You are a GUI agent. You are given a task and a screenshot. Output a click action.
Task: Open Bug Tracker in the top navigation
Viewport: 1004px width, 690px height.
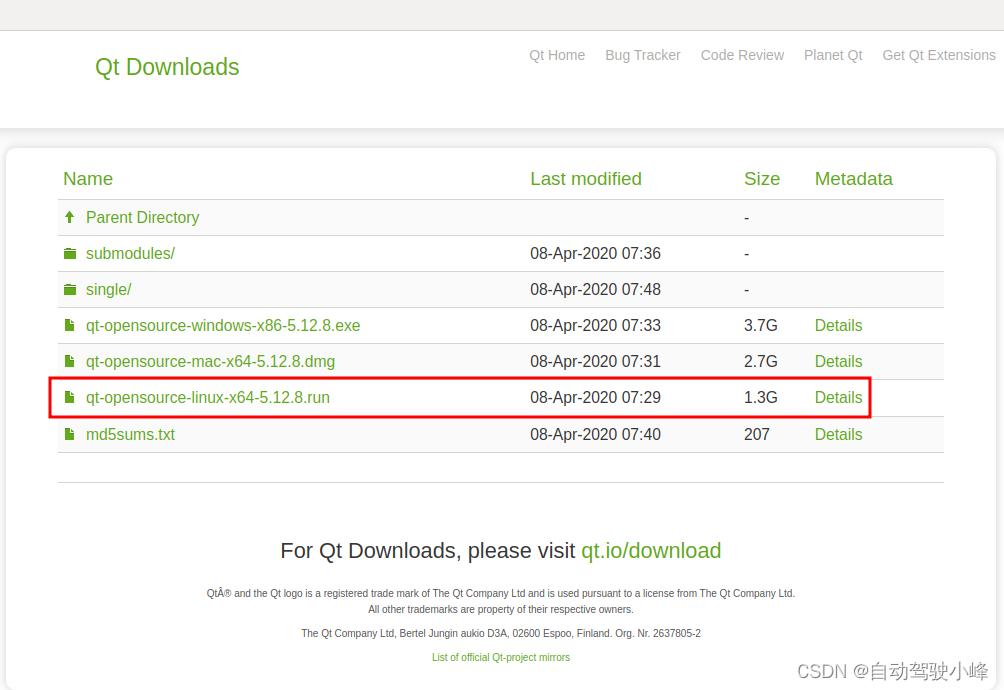(643, 55)
